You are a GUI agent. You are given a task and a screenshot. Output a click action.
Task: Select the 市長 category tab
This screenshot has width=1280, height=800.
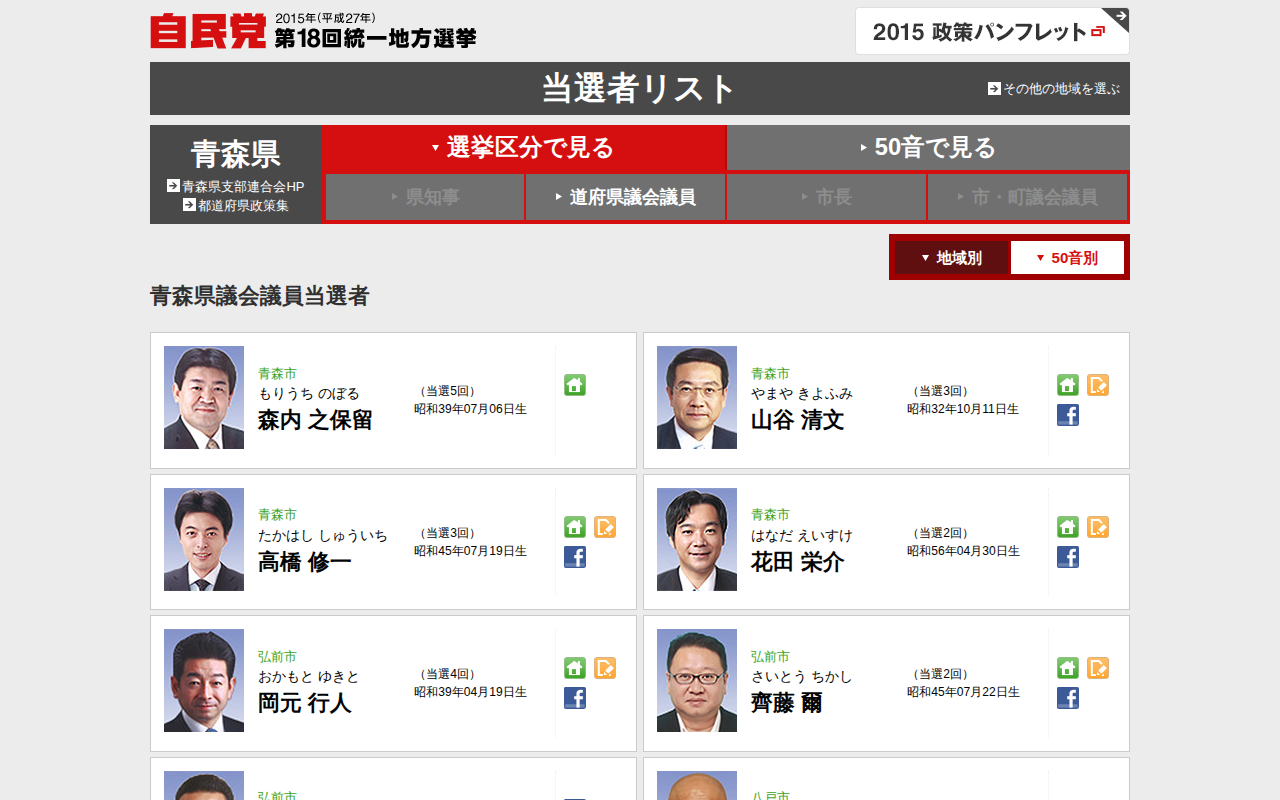point(826,197)
